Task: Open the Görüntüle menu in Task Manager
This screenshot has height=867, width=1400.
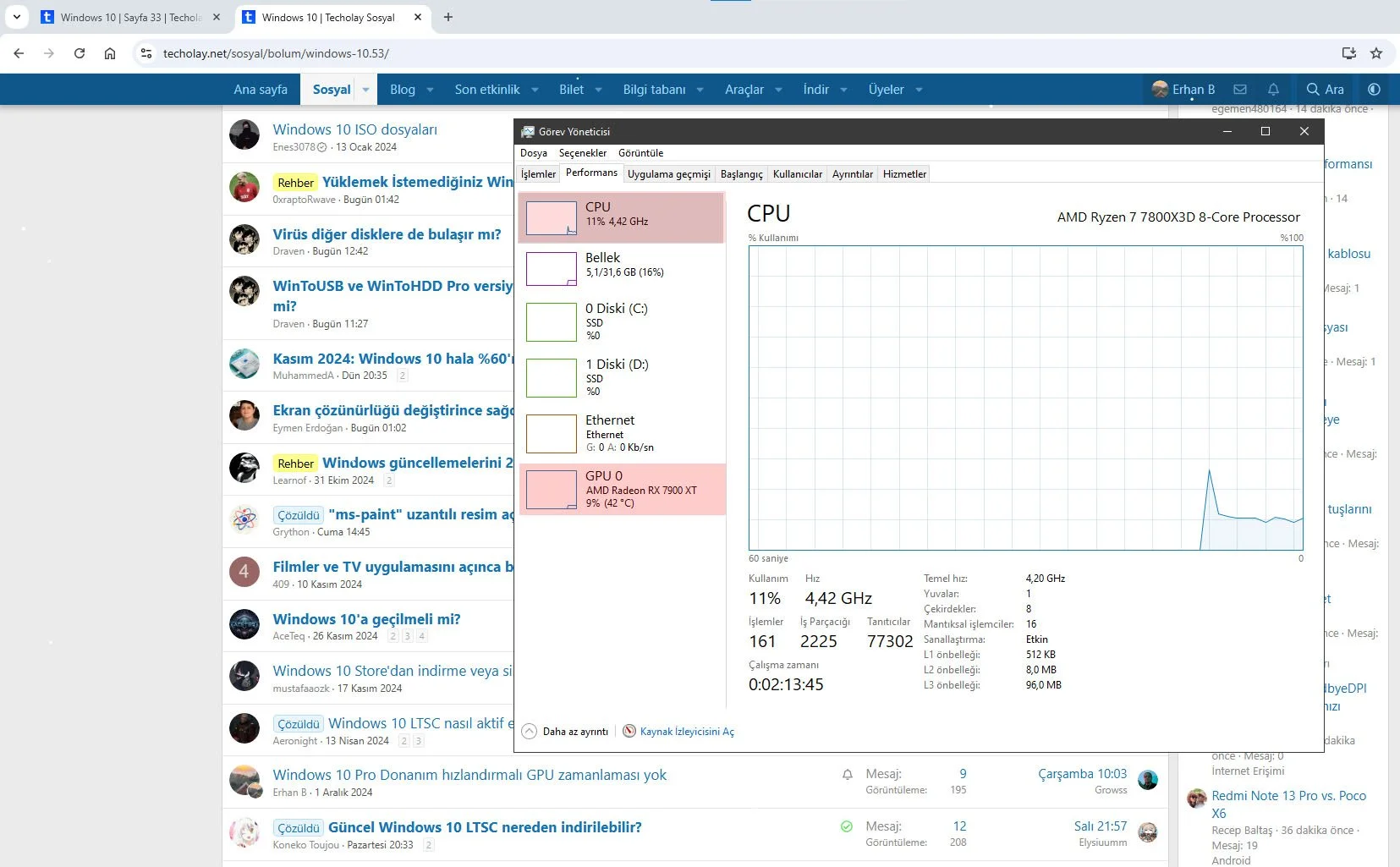Action: 640,153
